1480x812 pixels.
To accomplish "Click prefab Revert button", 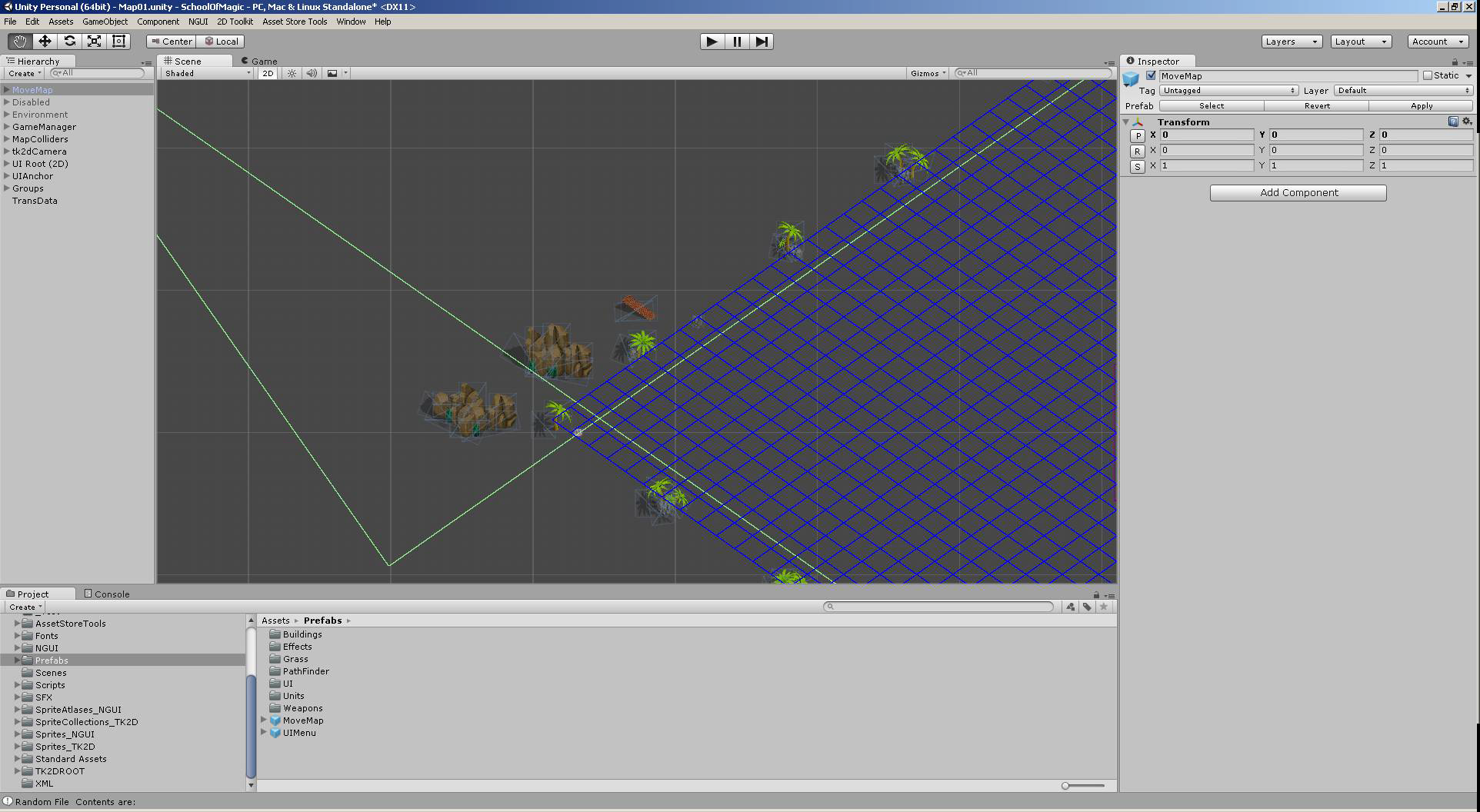I will pyautogui.click(x=1316, y=106).
